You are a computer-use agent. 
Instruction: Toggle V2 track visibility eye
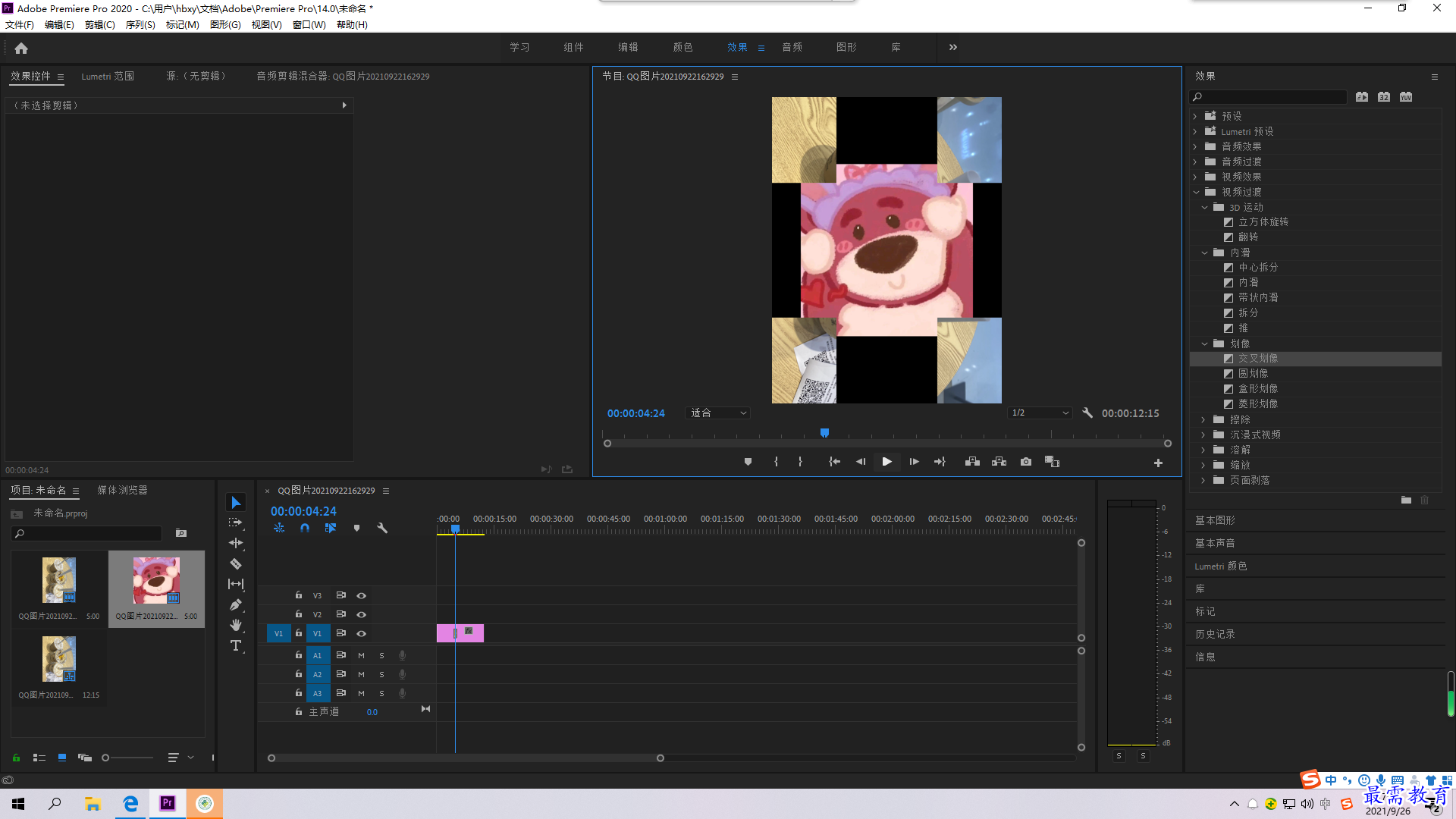362,615
